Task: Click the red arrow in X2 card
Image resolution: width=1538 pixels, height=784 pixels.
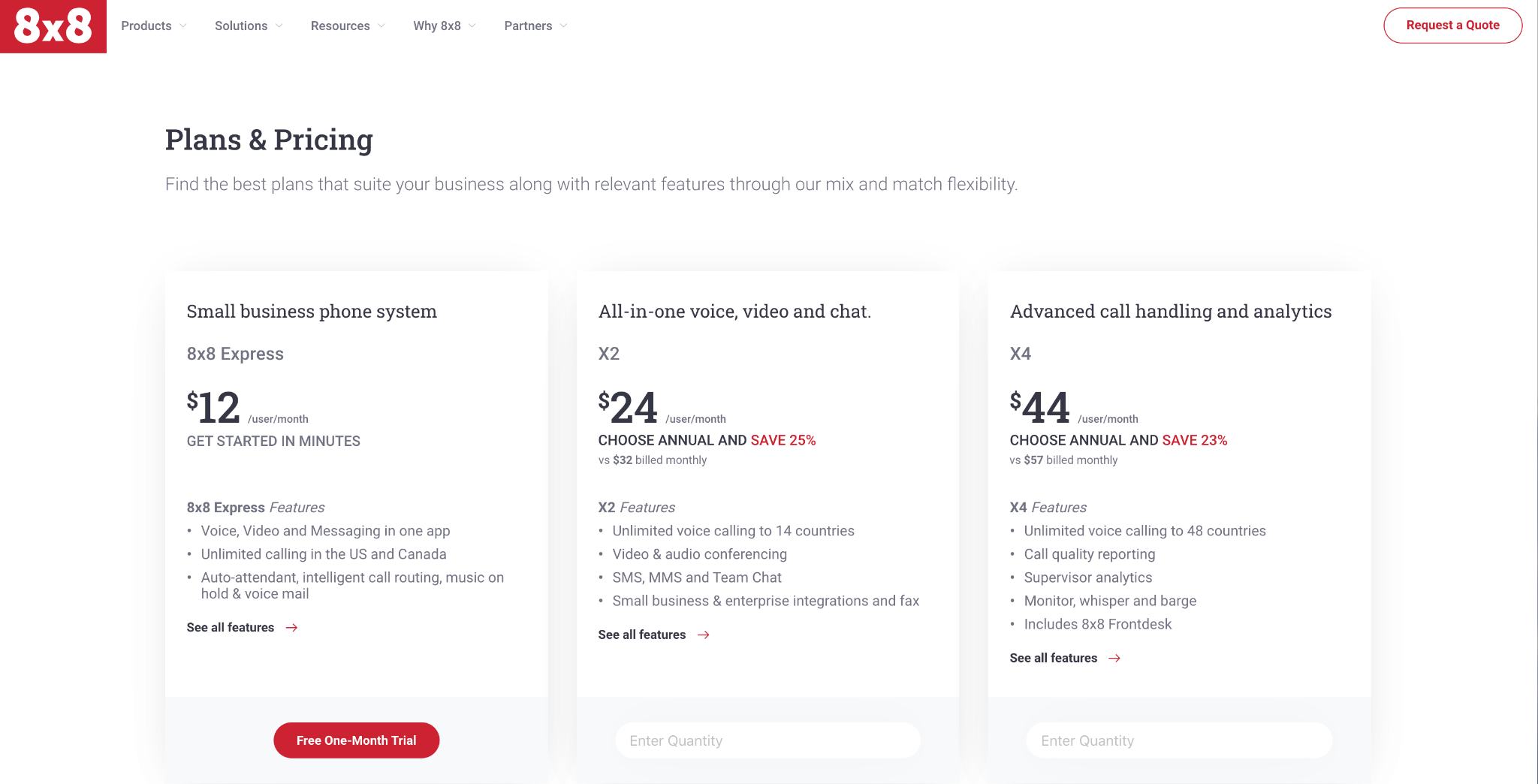Action: click(704, 635)
